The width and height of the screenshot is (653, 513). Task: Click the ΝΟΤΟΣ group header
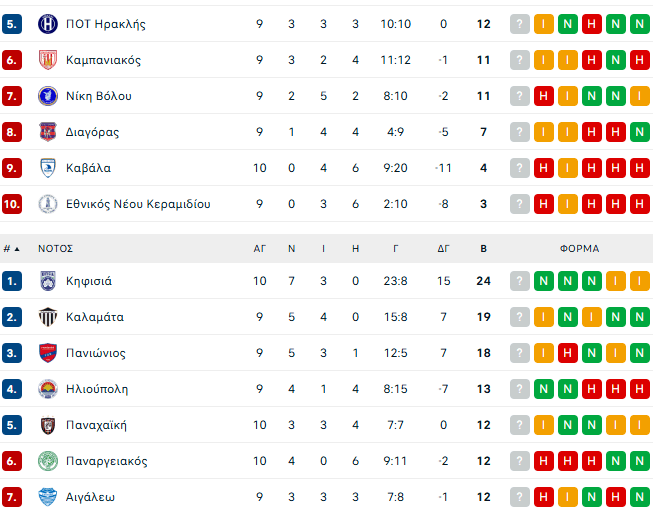(x=56, y=248)
